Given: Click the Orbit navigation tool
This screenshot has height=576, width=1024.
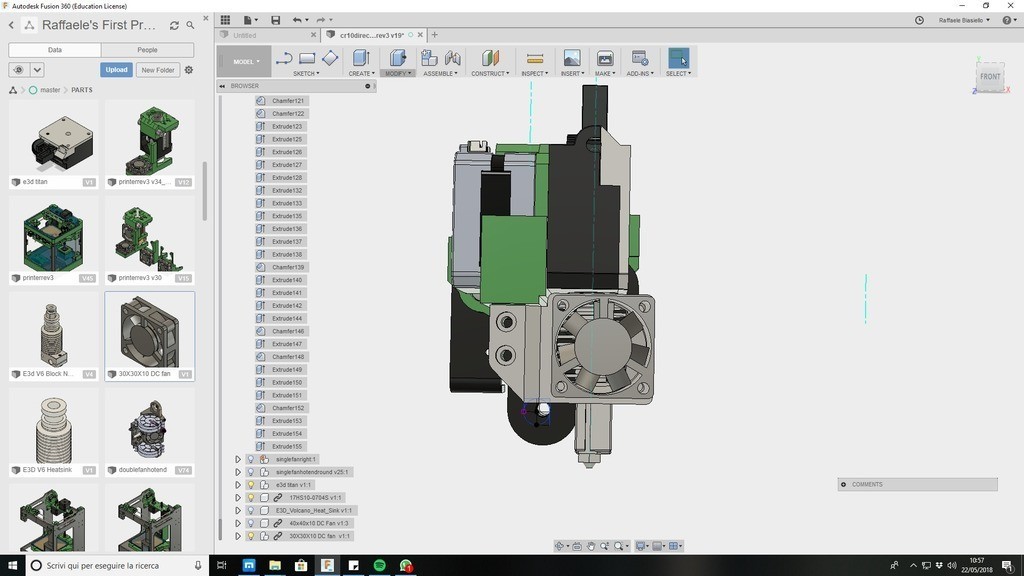Looking at the screenshot, I should (560, 546).
